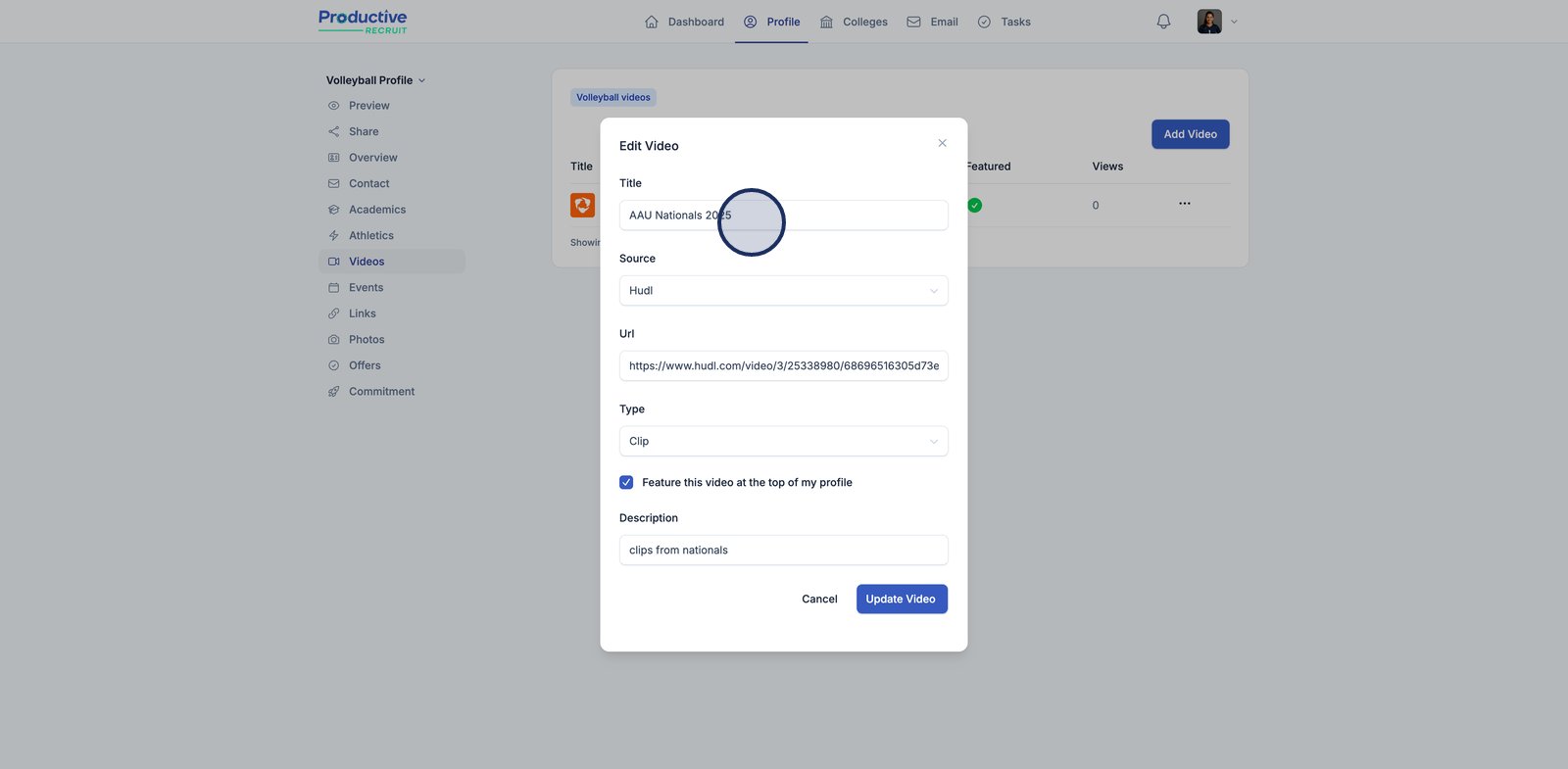Expand the Volleyball Profile selector
Image resolution: width=1568 pixels, height=769 pixels.
[x=375, y=80]
